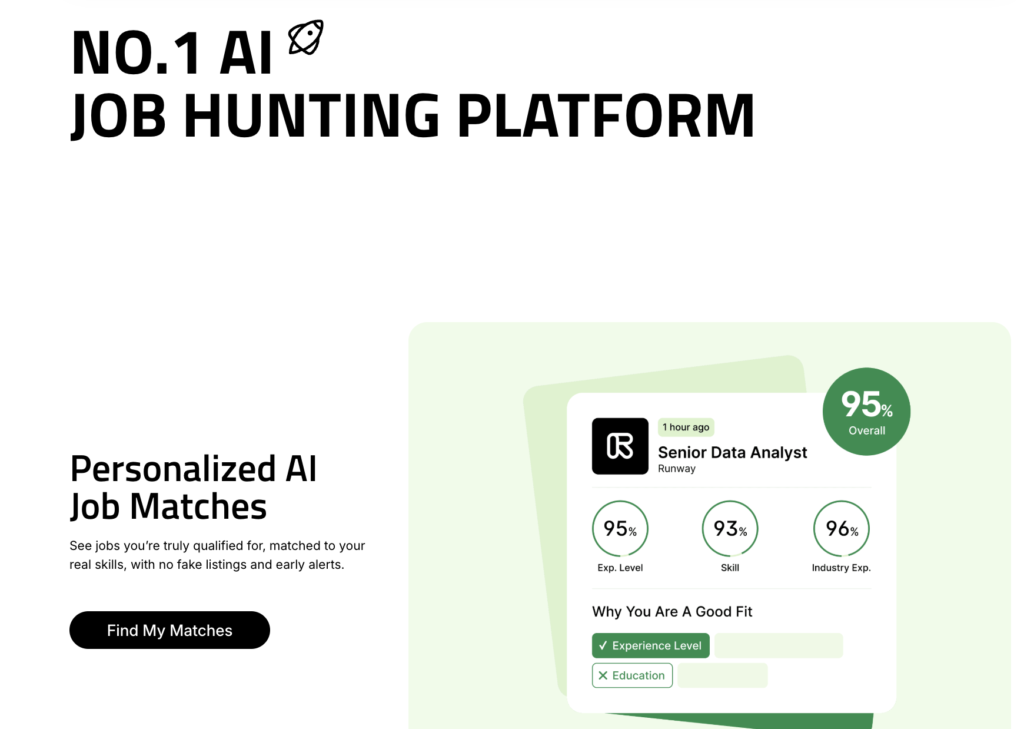Open the Senior Data Analyst job title

pyautogui.click(x=732, y=452)
